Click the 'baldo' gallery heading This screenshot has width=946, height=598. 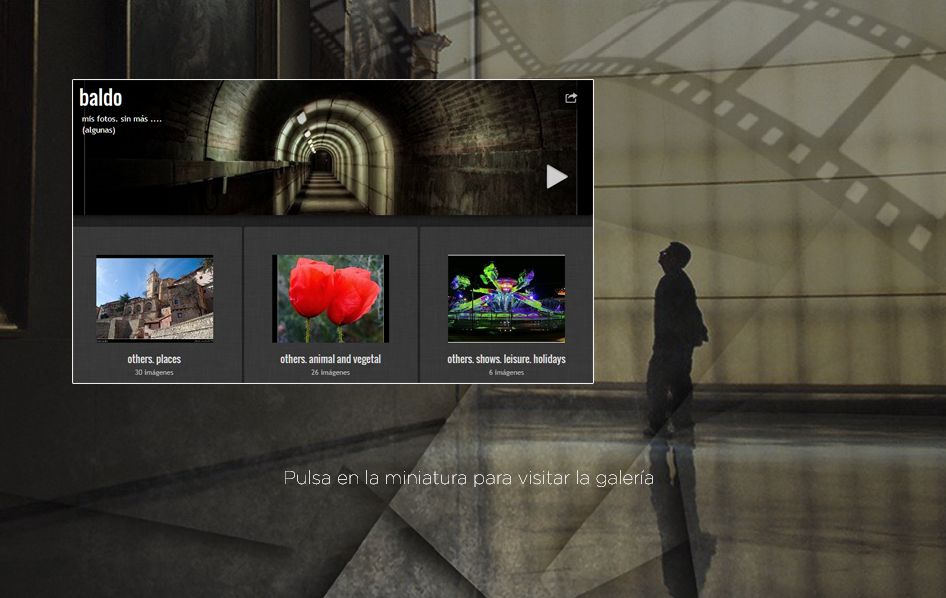(101, 98)
